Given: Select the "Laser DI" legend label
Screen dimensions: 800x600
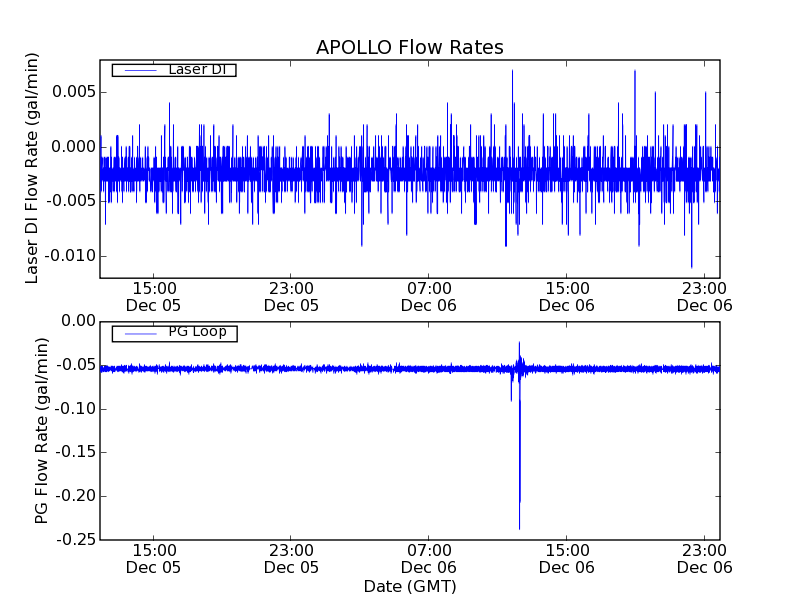Looking at the screenshot, I should click(x=197, y=69).
